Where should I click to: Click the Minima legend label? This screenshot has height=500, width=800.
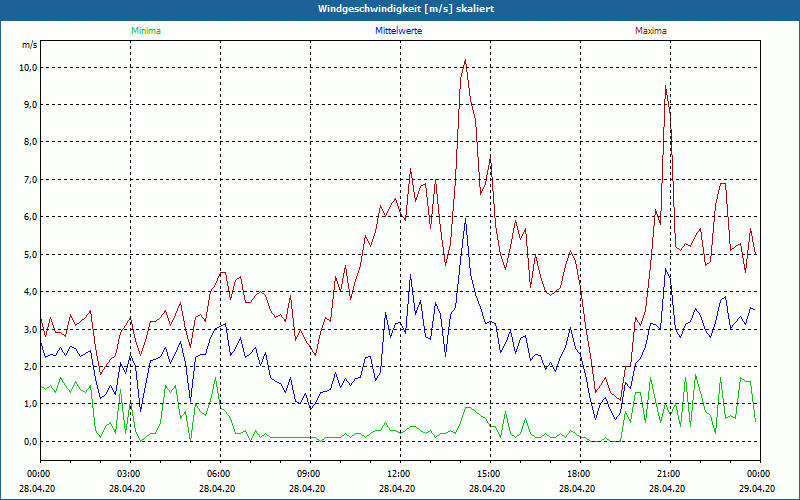(x=146, y=31)
